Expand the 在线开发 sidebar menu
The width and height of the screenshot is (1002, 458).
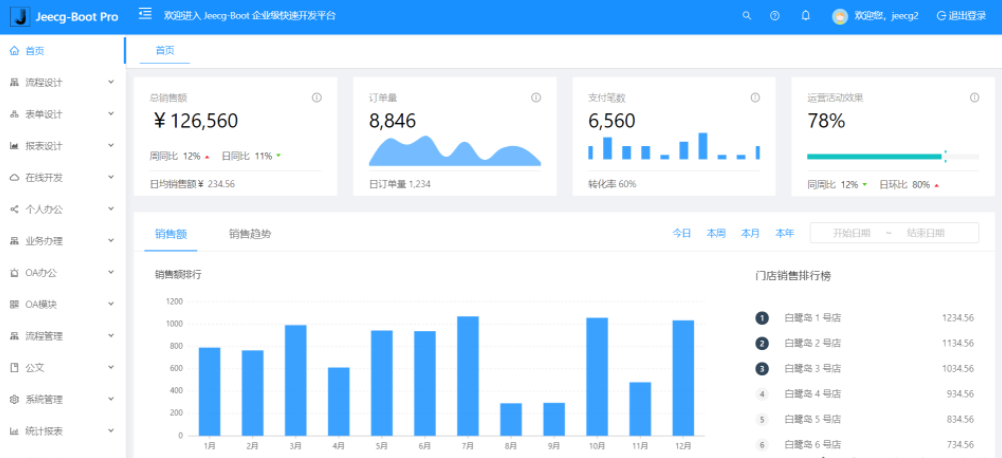[x=63, y=178]
